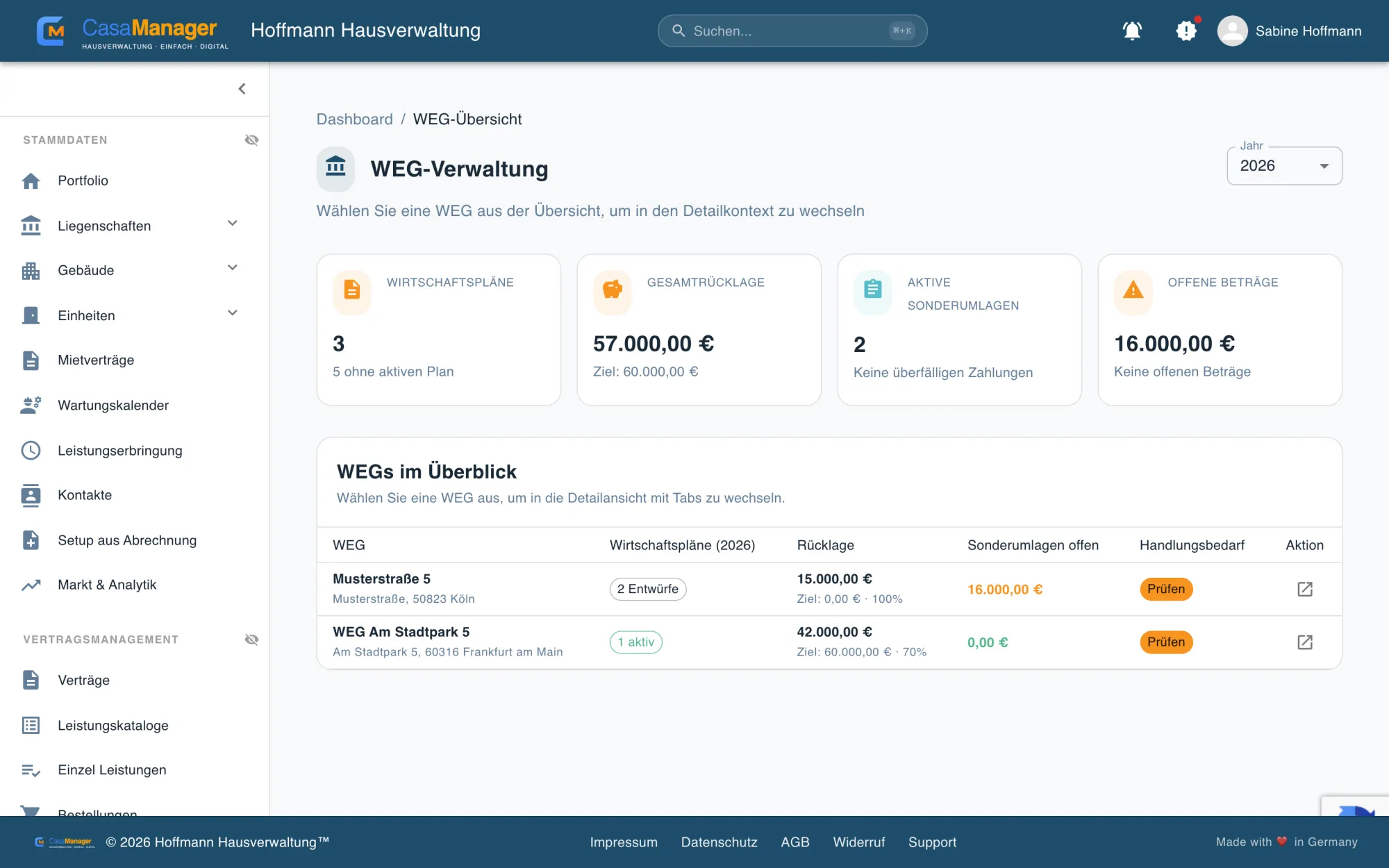Click the 1 aktiv chip
Screen dimensions: 1389x868
(x=636, y=642)
